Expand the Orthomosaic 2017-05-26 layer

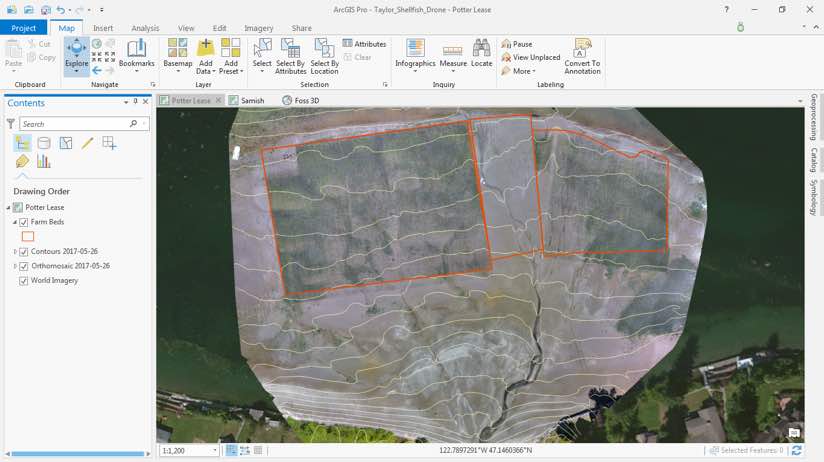coord(15,266)
